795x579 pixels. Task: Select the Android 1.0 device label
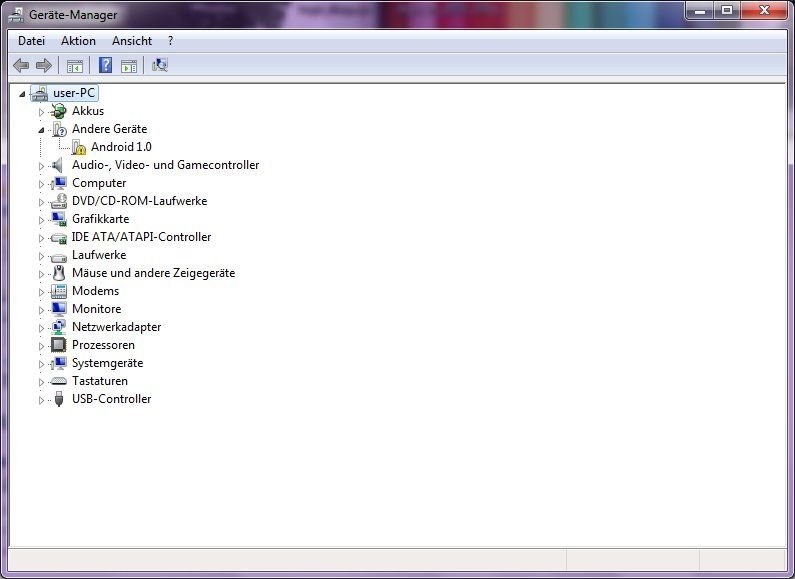pyautogui.click(x=121, y=147)
